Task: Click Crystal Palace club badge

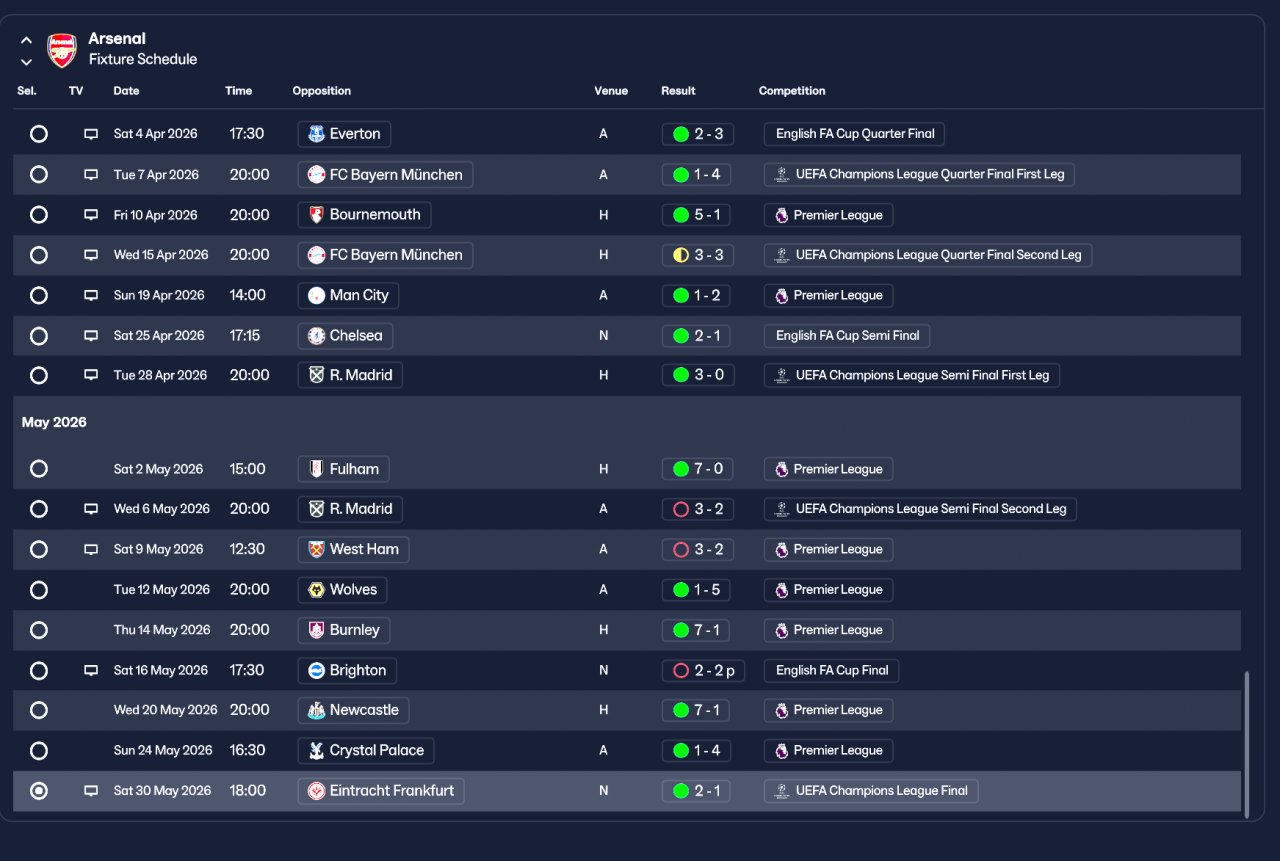Action: point(317,750)
